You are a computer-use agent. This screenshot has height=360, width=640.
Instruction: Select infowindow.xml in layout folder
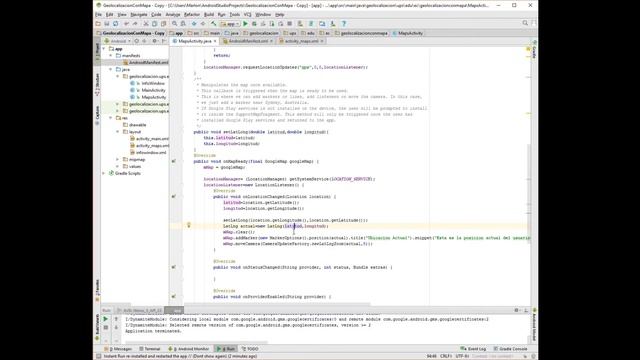click(148, 153)
